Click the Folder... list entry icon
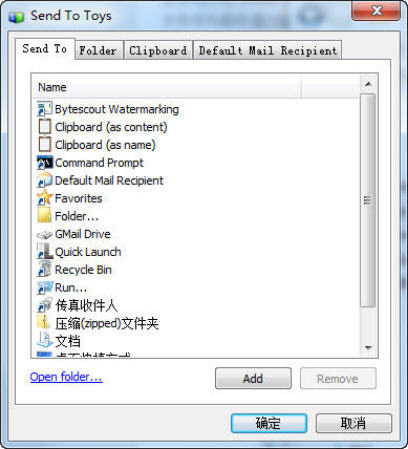 (x=44, y=216)
